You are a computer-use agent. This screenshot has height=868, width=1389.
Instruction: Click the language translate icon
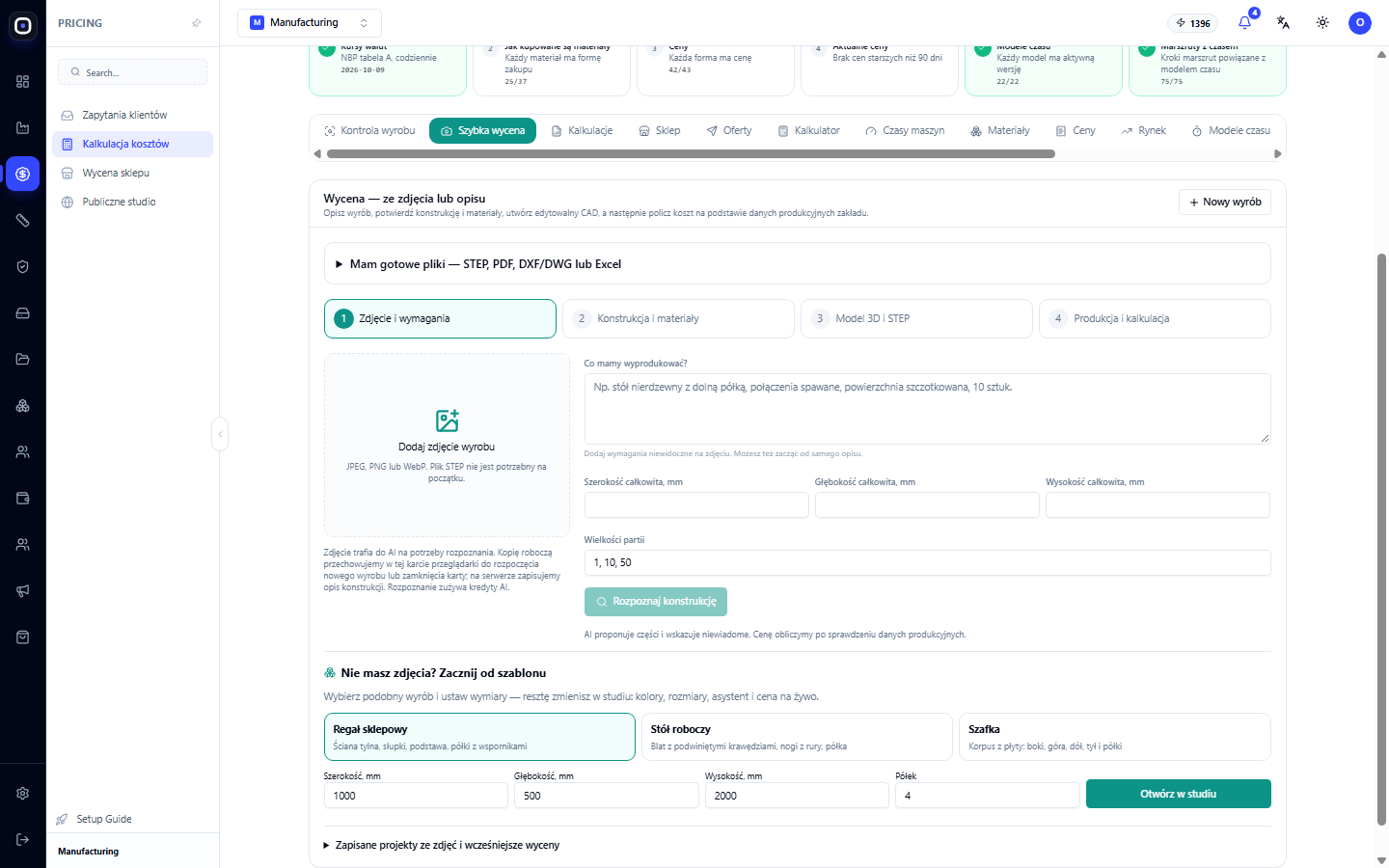1283,22
